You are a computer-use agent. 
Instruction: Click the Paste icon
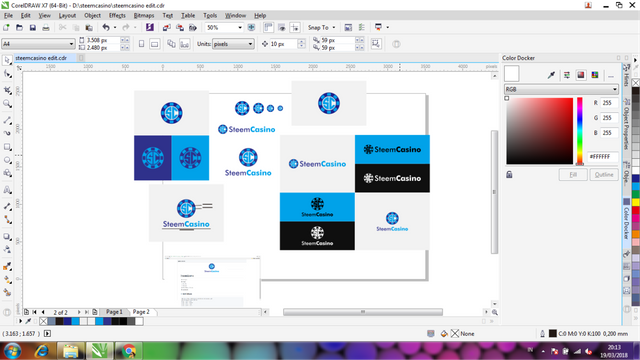click(x=89, y=27)
